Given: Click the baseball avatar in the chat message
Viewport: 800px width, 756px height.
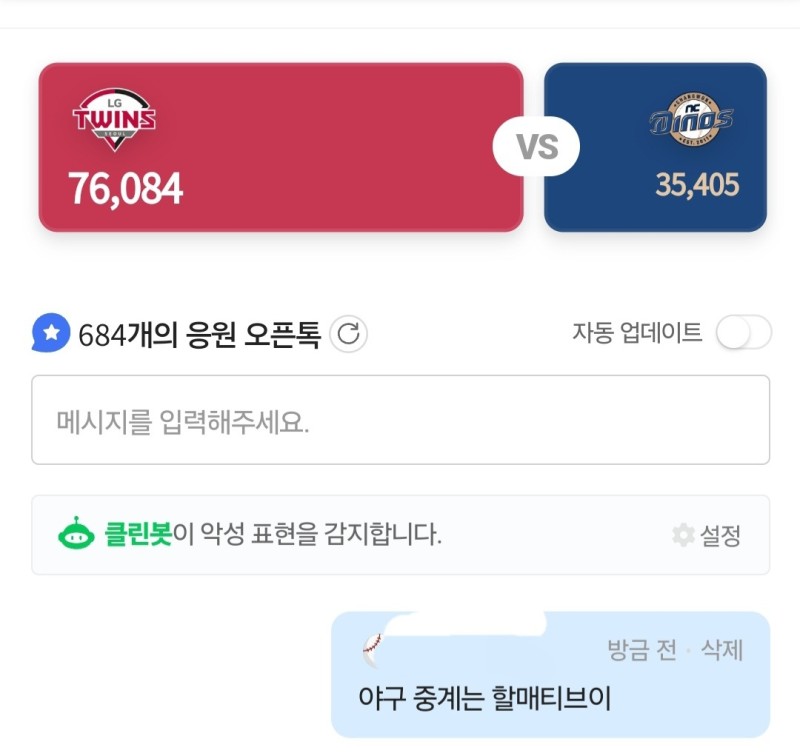Looking at the screenshot, I should coord(372,651).
